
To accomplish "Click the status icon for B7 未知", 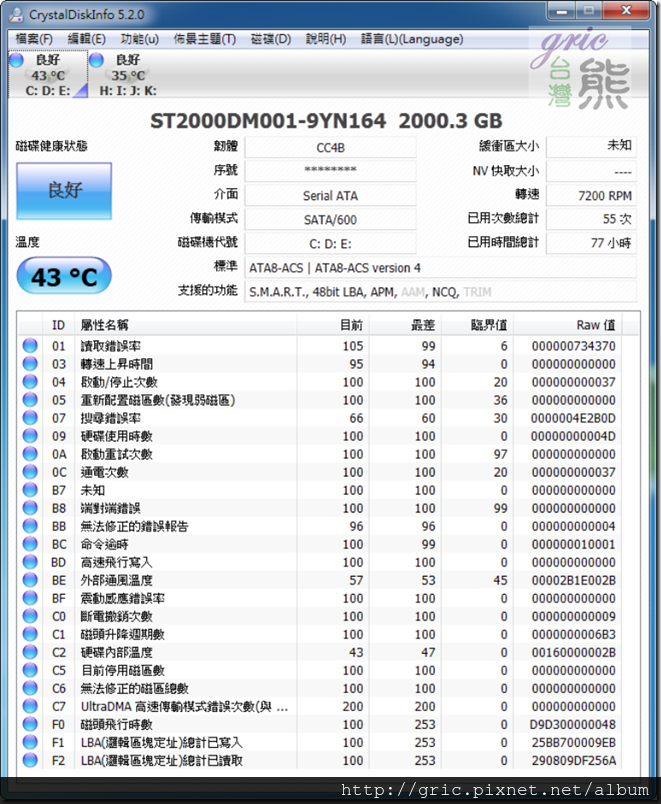I will click(30, 490).
